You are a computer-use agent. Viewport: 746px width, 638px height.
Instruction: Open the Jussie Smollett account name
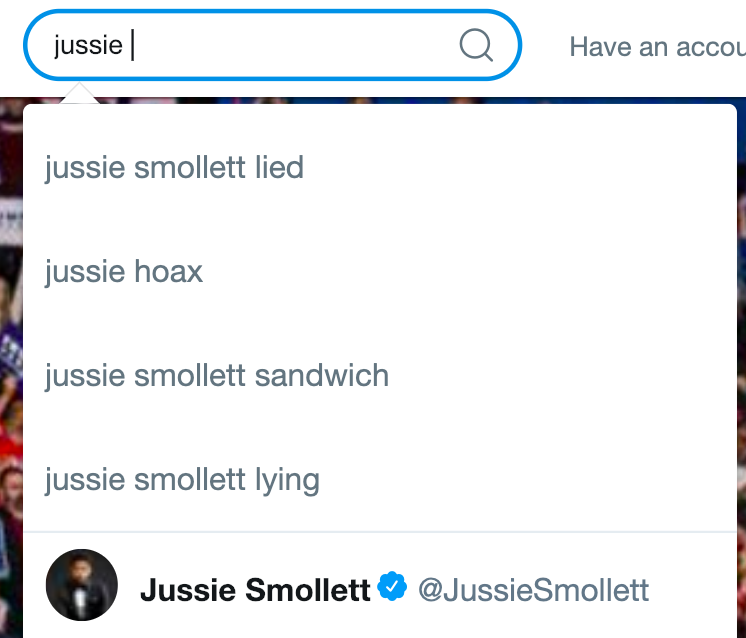pos(255,590)
